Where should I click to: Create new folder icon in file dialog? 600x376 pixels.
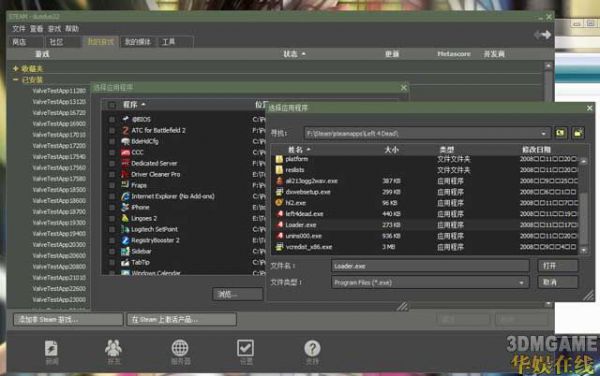(x=578, y=133)
